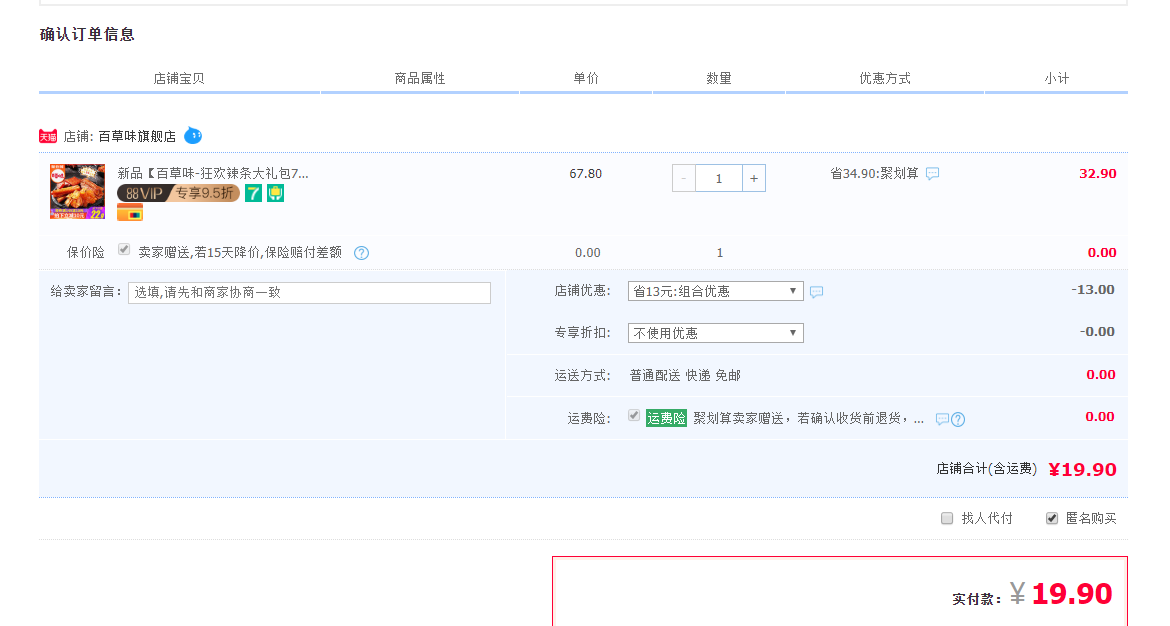Click the 商品属性 column header
The image size is (1170, 626).
(419, 78)
